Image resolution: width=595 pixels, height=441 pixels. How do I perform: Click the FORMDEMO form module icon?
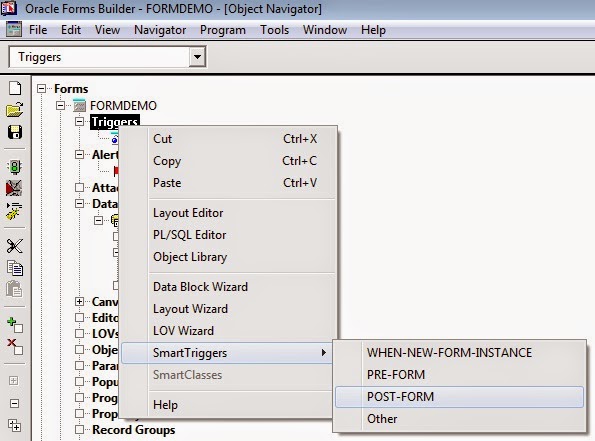point(79,106)
